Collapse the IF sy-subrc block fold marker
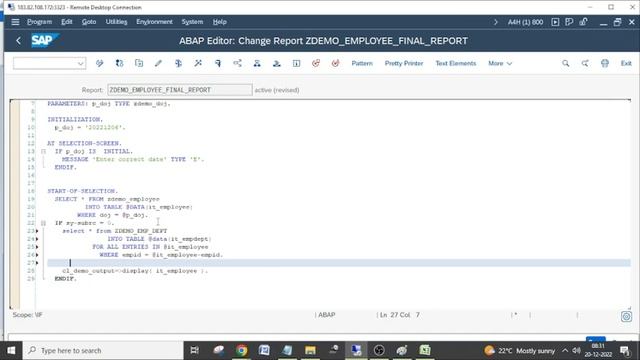The height and width of the screenshot is (360, 640). pyautogui.click(x=43, y=223)
